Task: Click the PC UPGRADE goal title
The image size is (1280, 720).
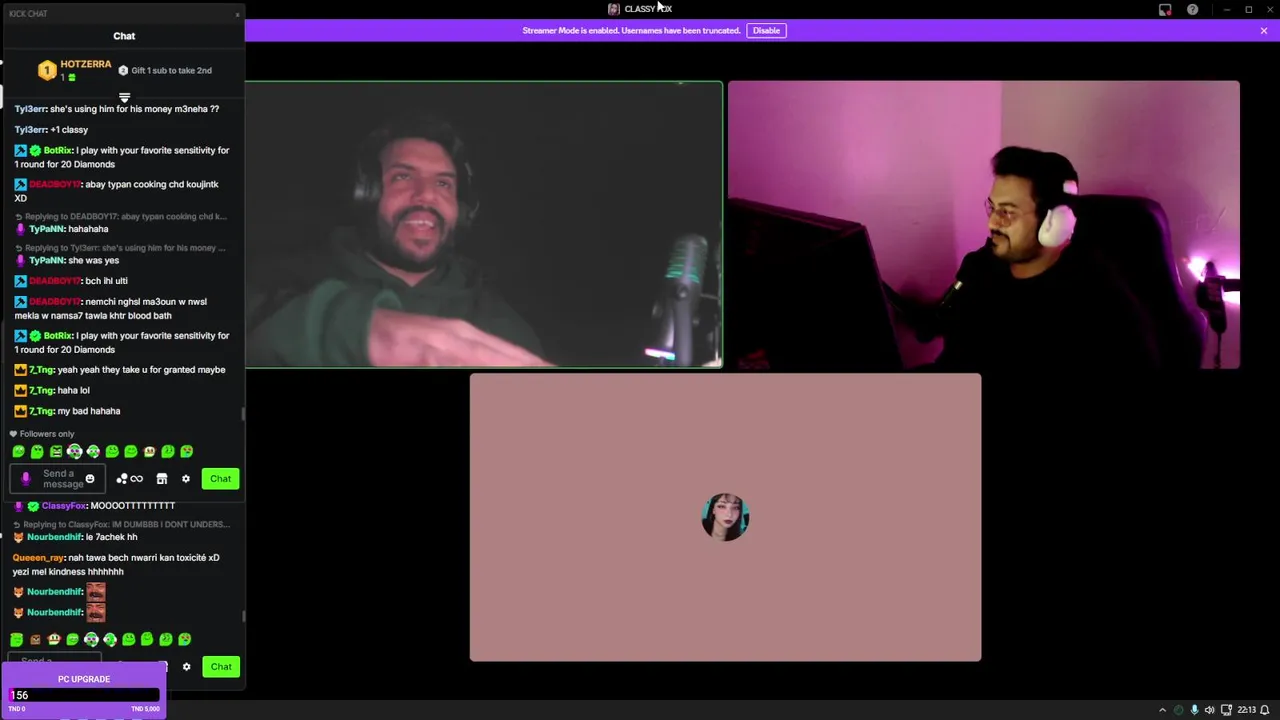Action: (x=84, y=679)
